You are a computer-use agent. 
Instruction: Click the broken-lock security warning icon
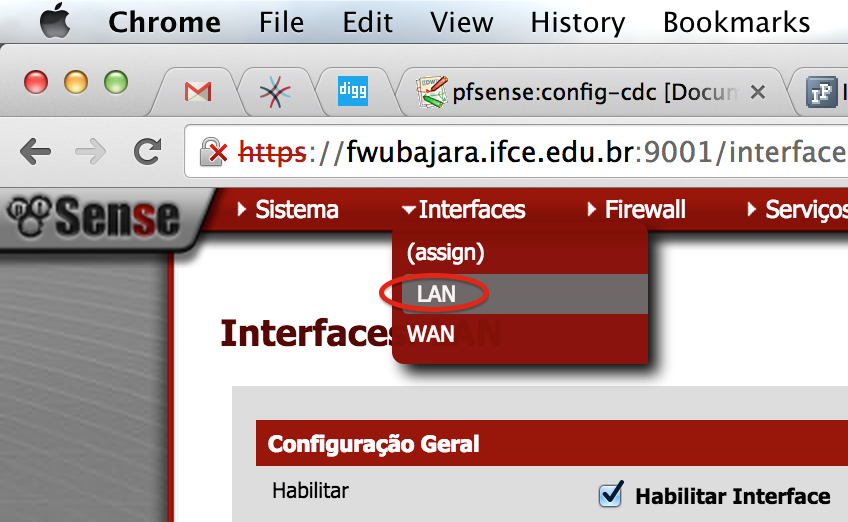click(x=214, y=151)
